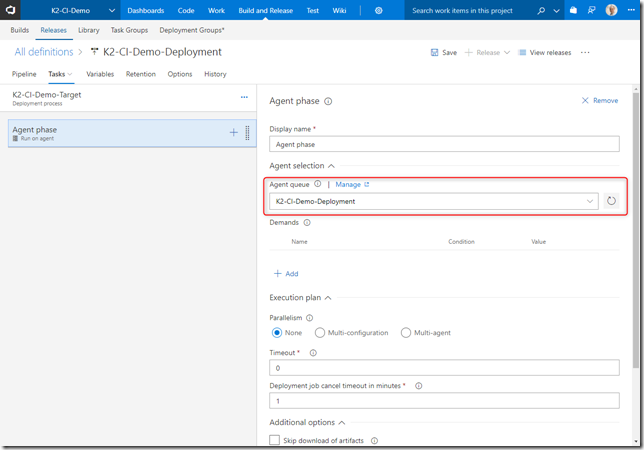Open the Agent queue dropdown
The width and height of the screenshot is (644, 450).
(x=434, y=201)
